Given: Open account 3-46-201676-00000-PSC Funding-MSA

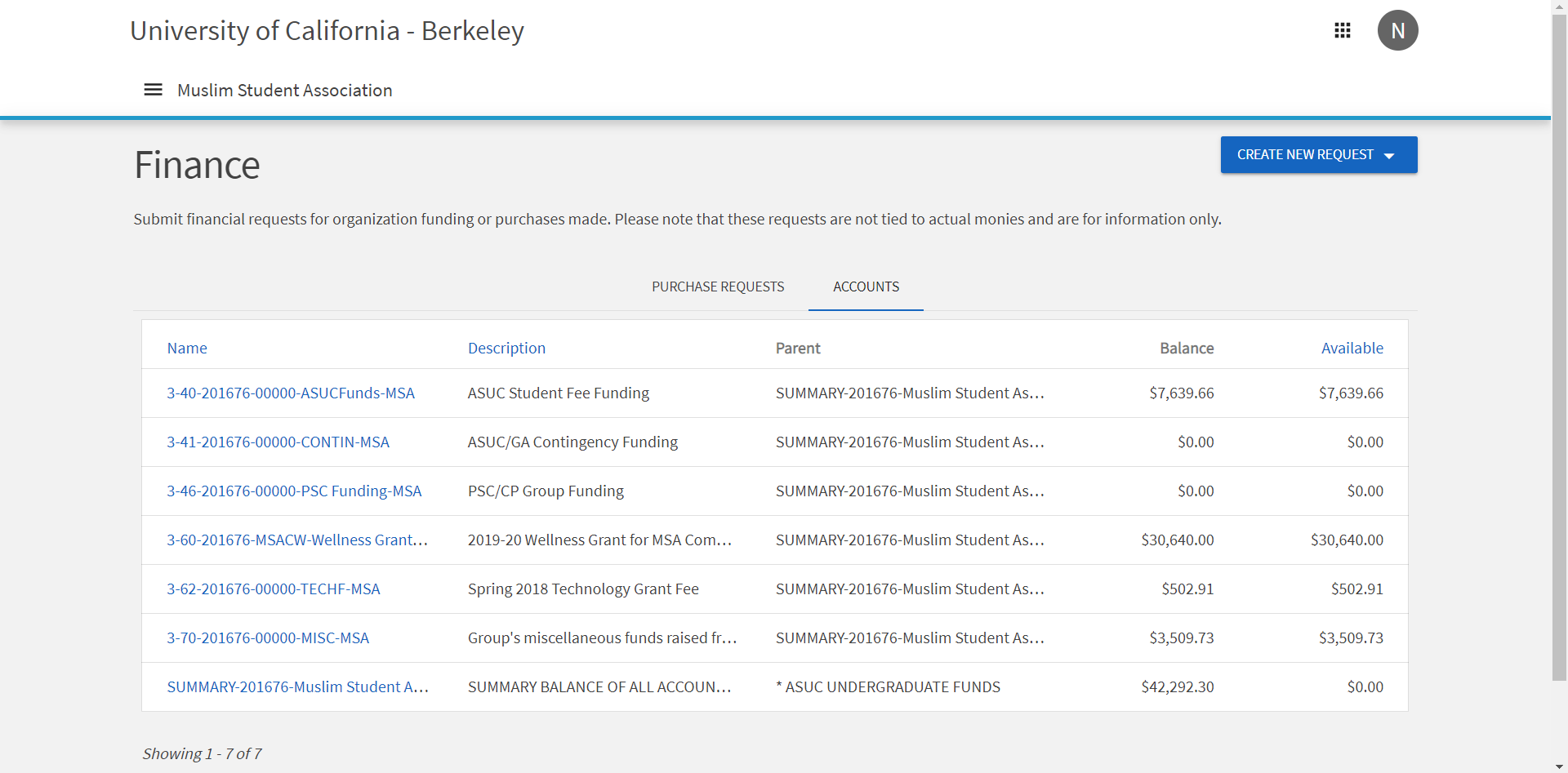Looking at the screenshot, I should click(x=295, y=491).
